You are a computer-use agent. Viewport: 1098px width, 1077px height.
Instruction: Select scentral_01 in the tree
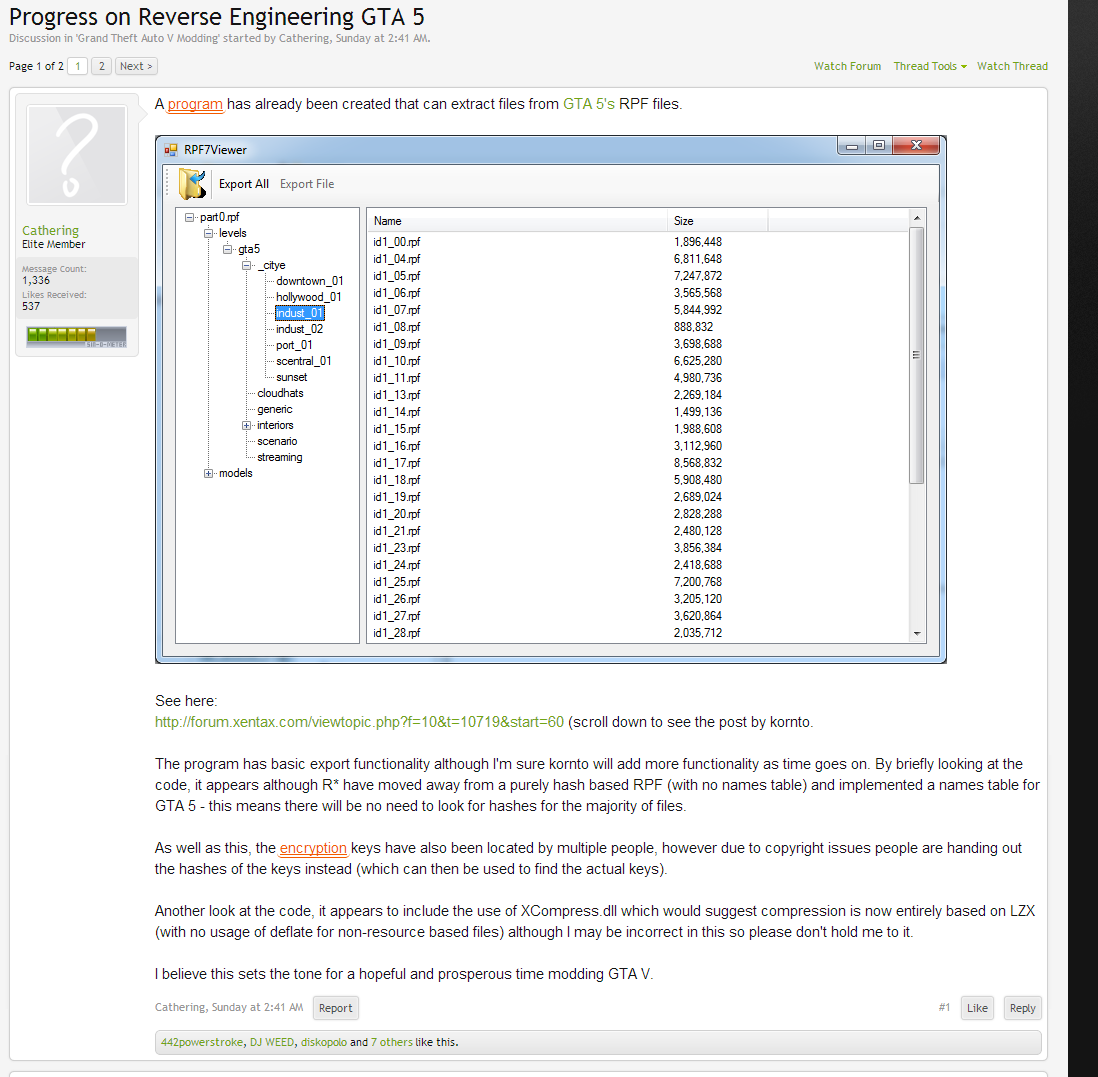[x=304, y=361]
